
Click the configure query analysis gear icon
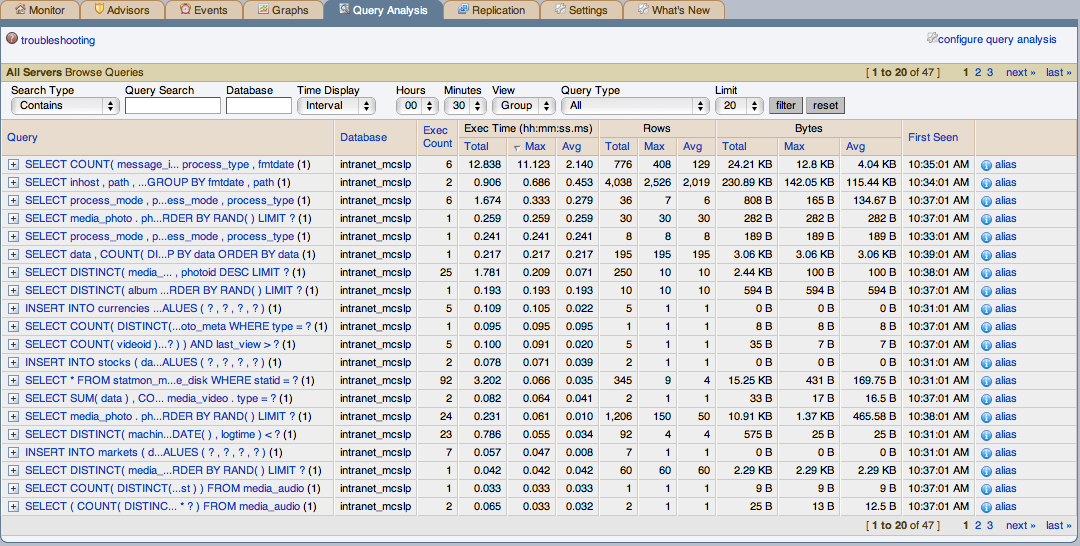point(932,39)
